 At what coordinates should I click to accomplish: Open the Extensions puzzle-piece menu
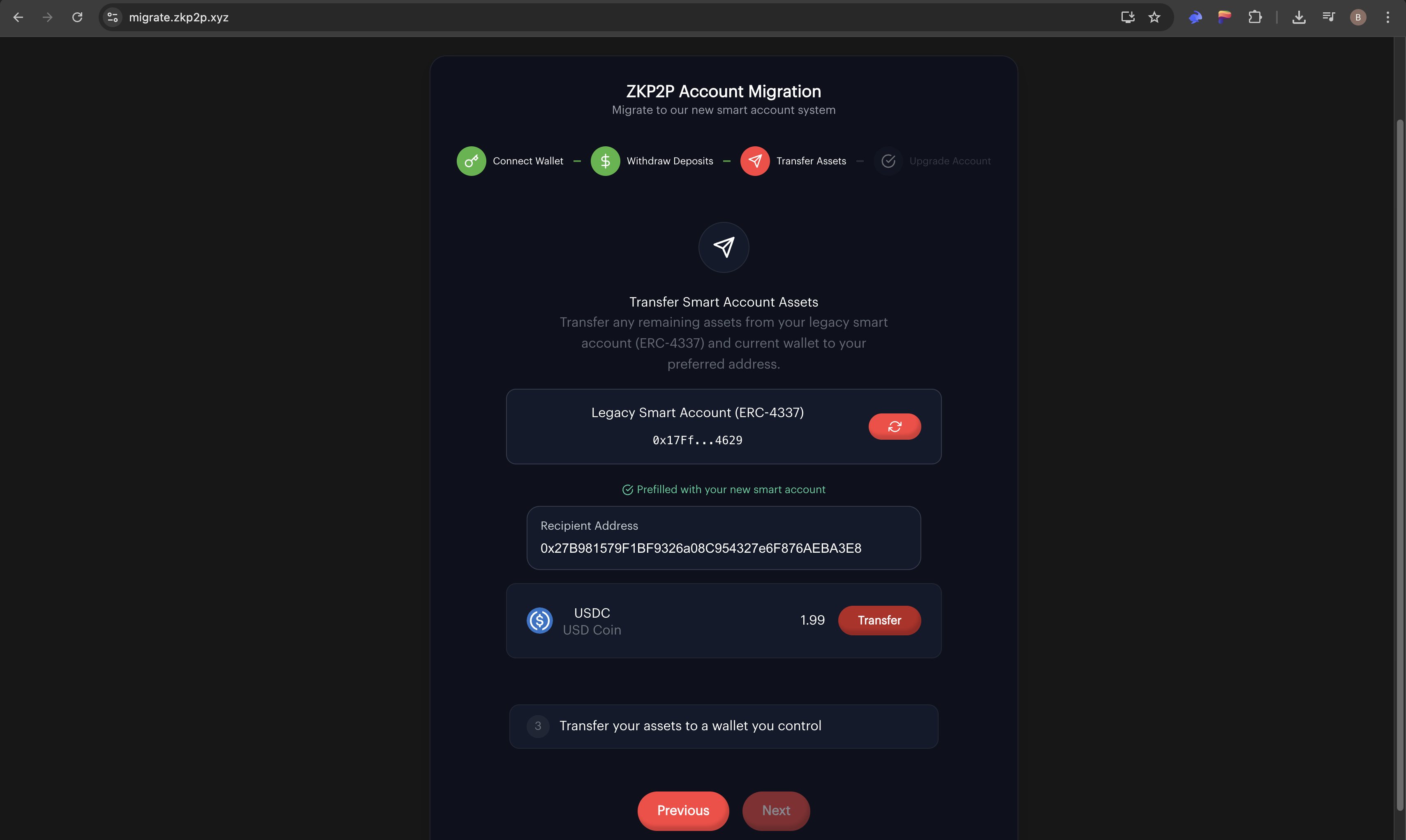[1255, 18]
